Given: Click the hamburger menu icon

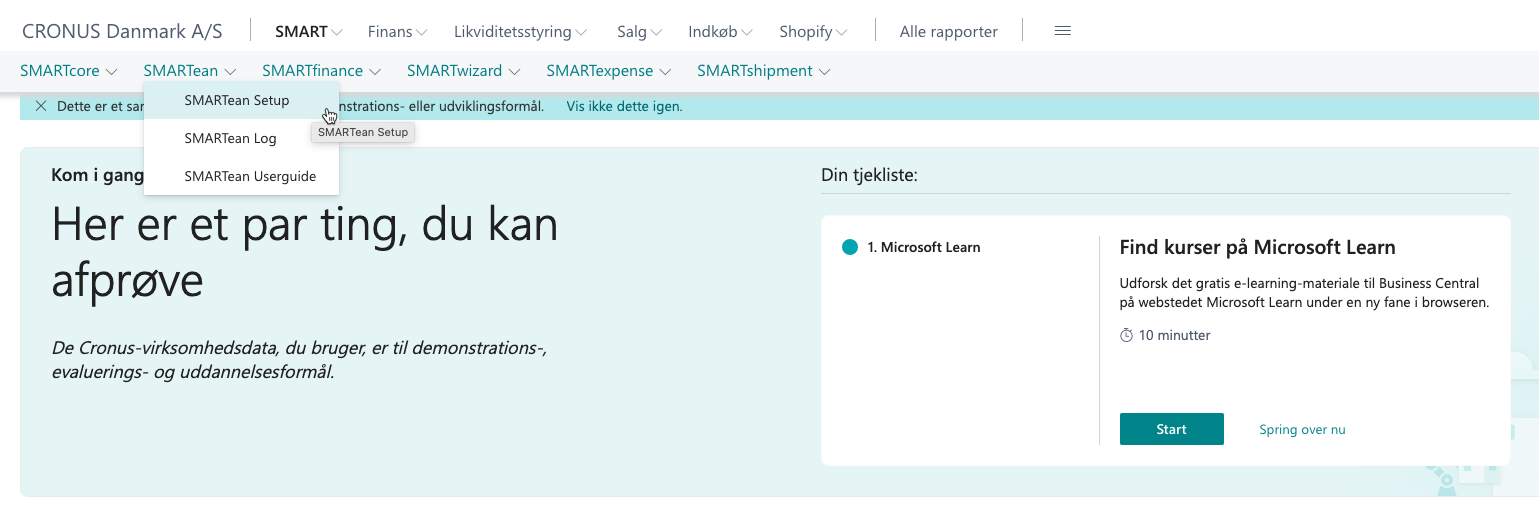Looking at the screenshot, I should pos(1062,31).
